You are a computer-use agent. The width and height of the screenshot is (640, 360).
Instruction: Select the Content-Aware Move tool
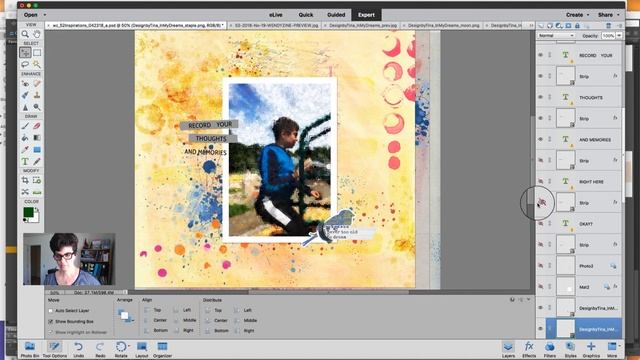point(25,192)
